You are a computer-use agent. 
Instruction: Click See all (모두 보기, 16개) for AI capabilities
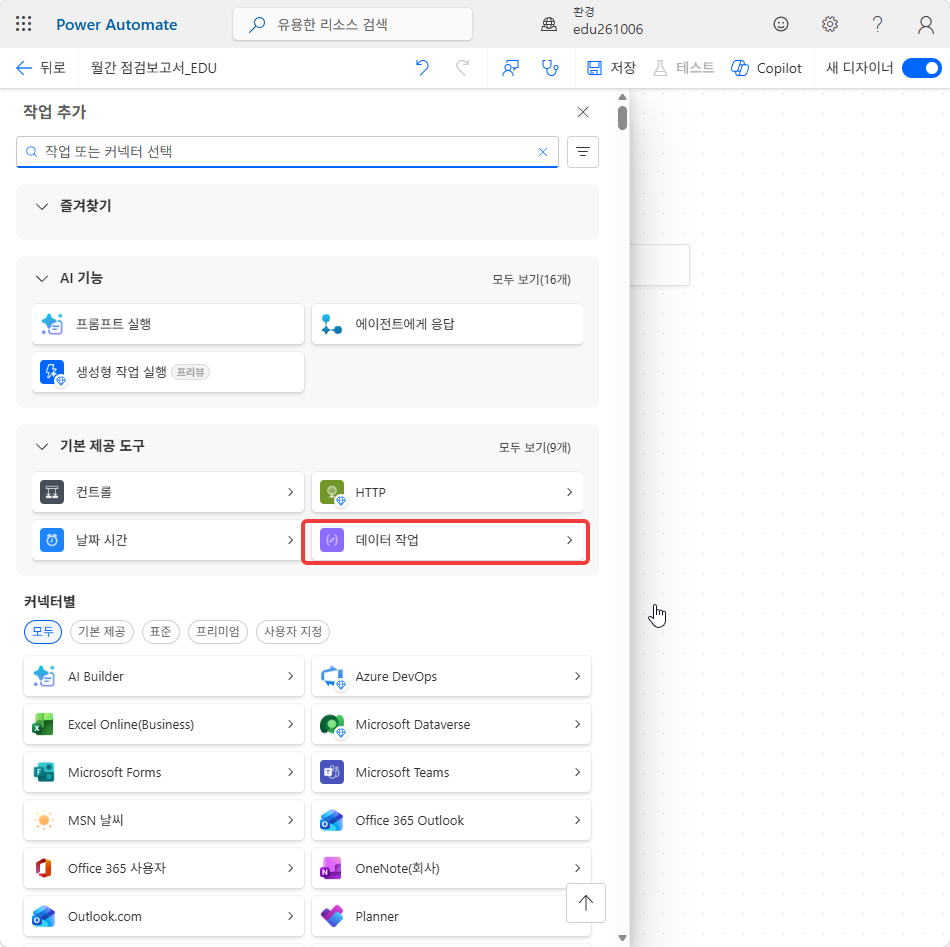tap(531, 280)
